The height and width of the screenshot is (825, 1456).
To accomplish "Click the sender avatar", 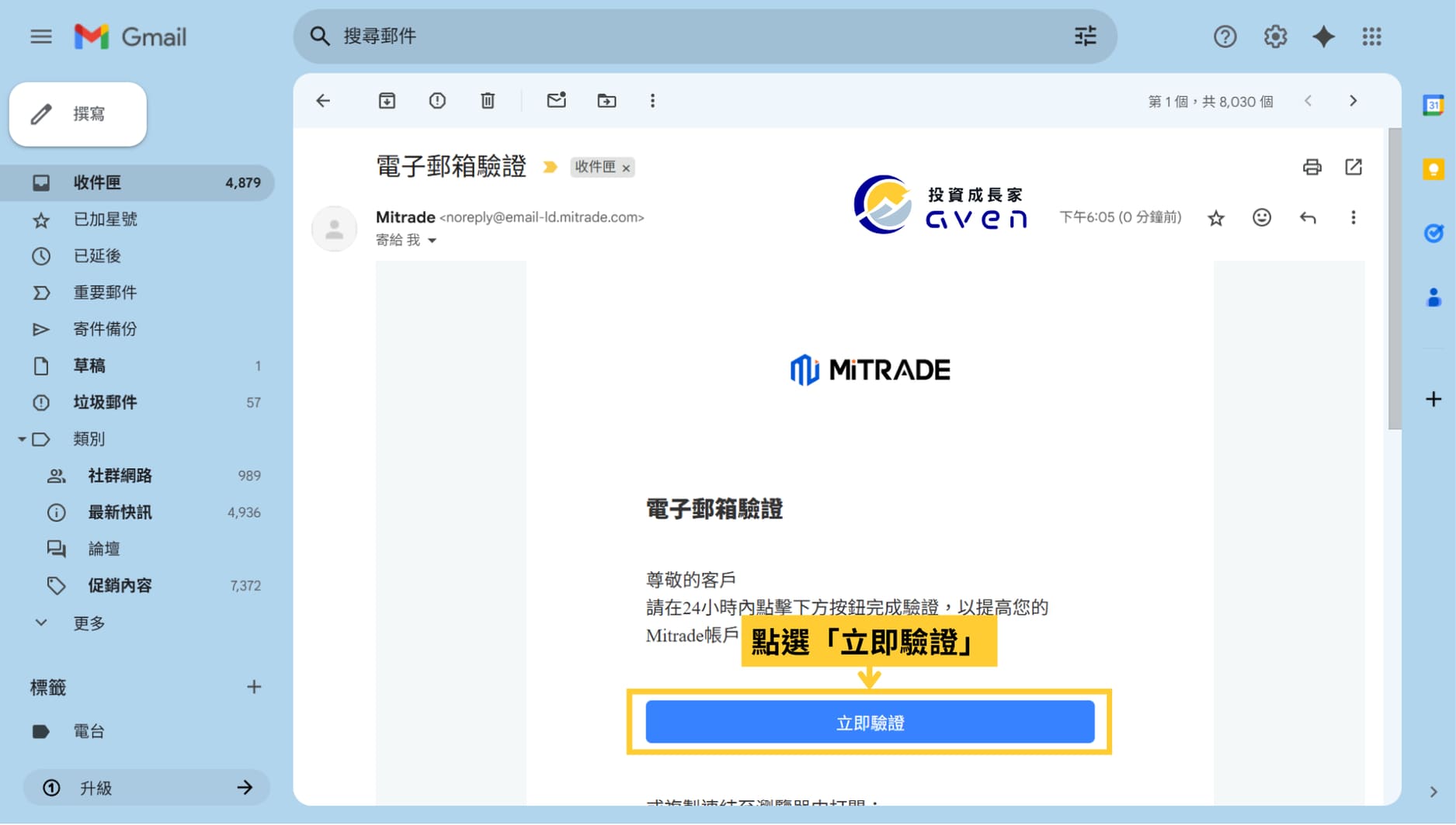I will coord(334,229).
